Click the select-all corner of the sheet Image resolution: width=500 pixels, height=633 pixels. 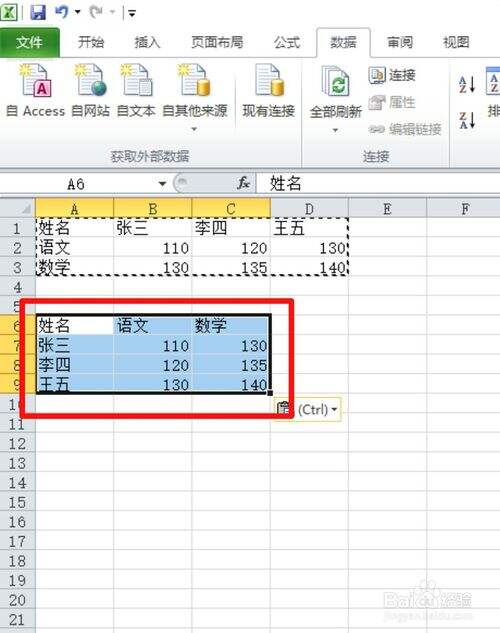18,209
